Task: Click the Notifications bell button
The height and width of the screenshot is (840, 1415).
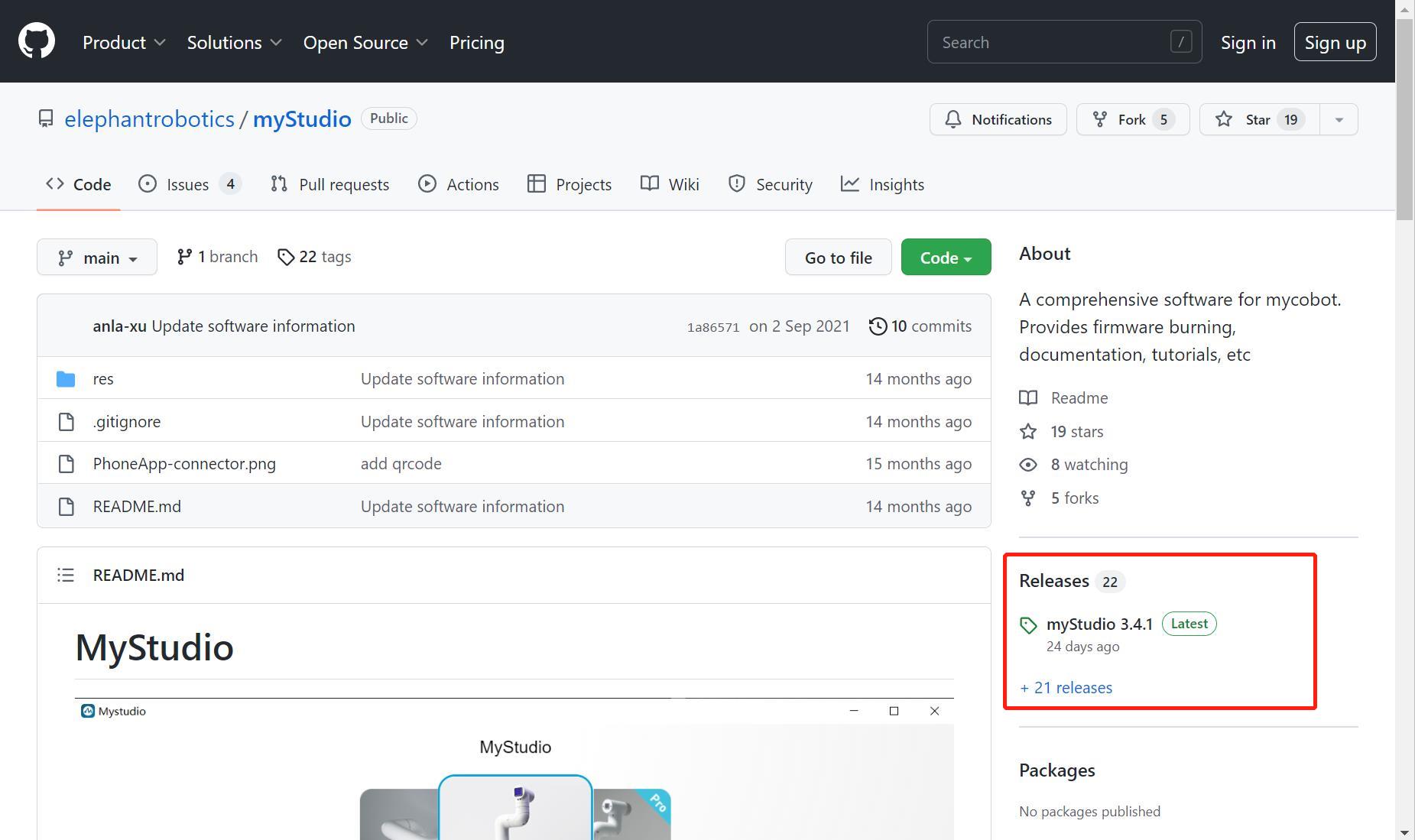Action: 998,120
